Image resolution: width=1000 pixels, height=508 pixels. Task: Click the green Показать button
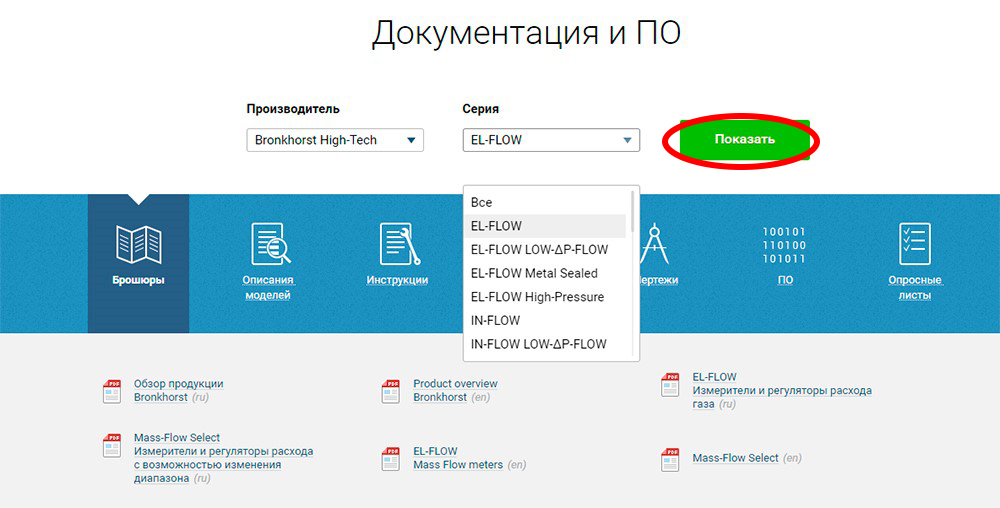pos(744,140)
